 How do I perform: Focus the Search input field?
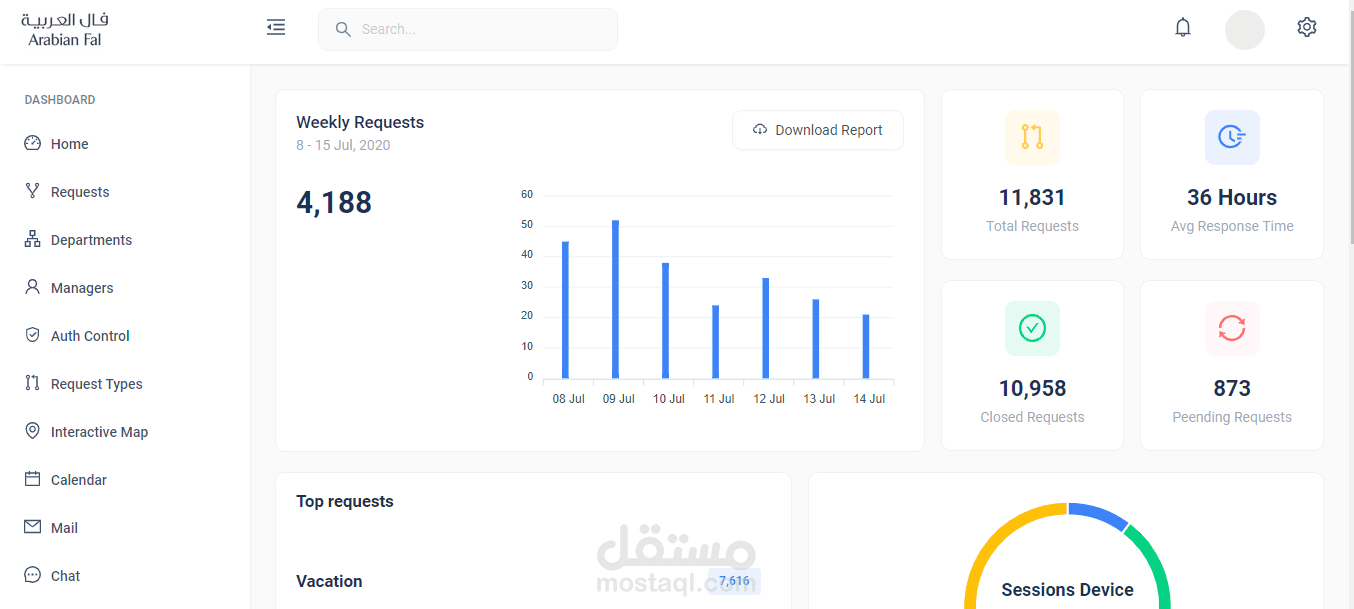[468, 30]
